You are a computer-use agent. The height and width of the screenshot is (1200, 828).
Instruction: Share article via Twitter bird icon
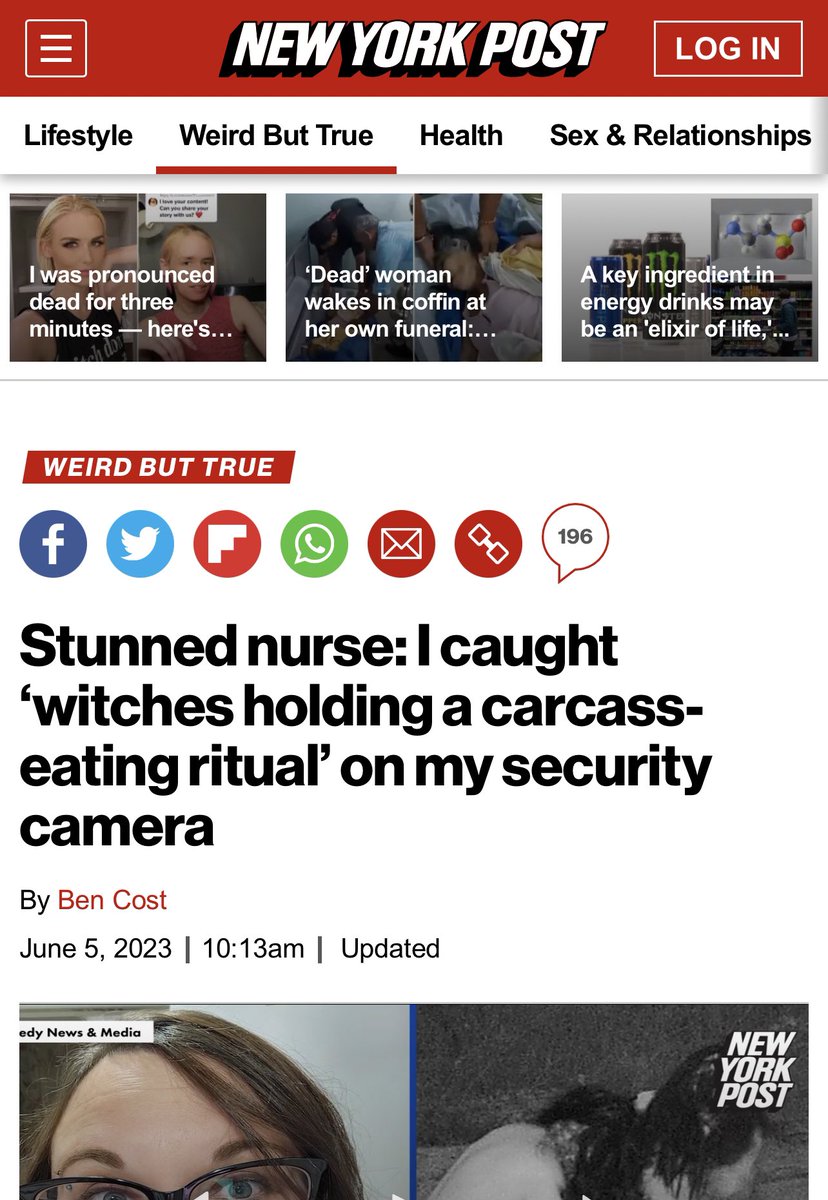point(140,544)
